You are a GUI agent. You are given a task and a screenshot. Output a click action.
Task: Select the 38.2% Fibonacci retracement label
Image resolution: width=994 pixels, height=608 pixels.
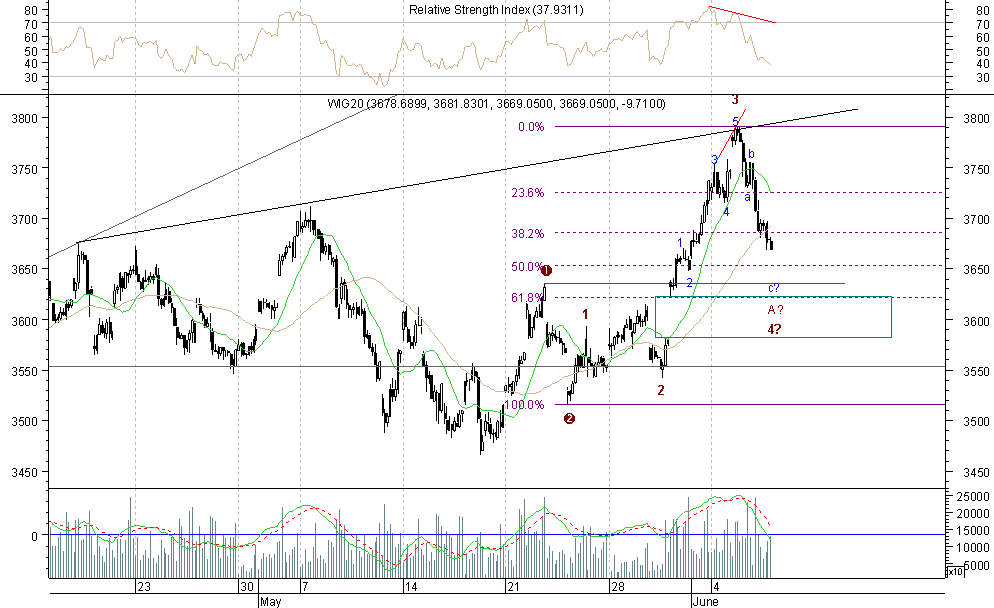click(526, 234)
